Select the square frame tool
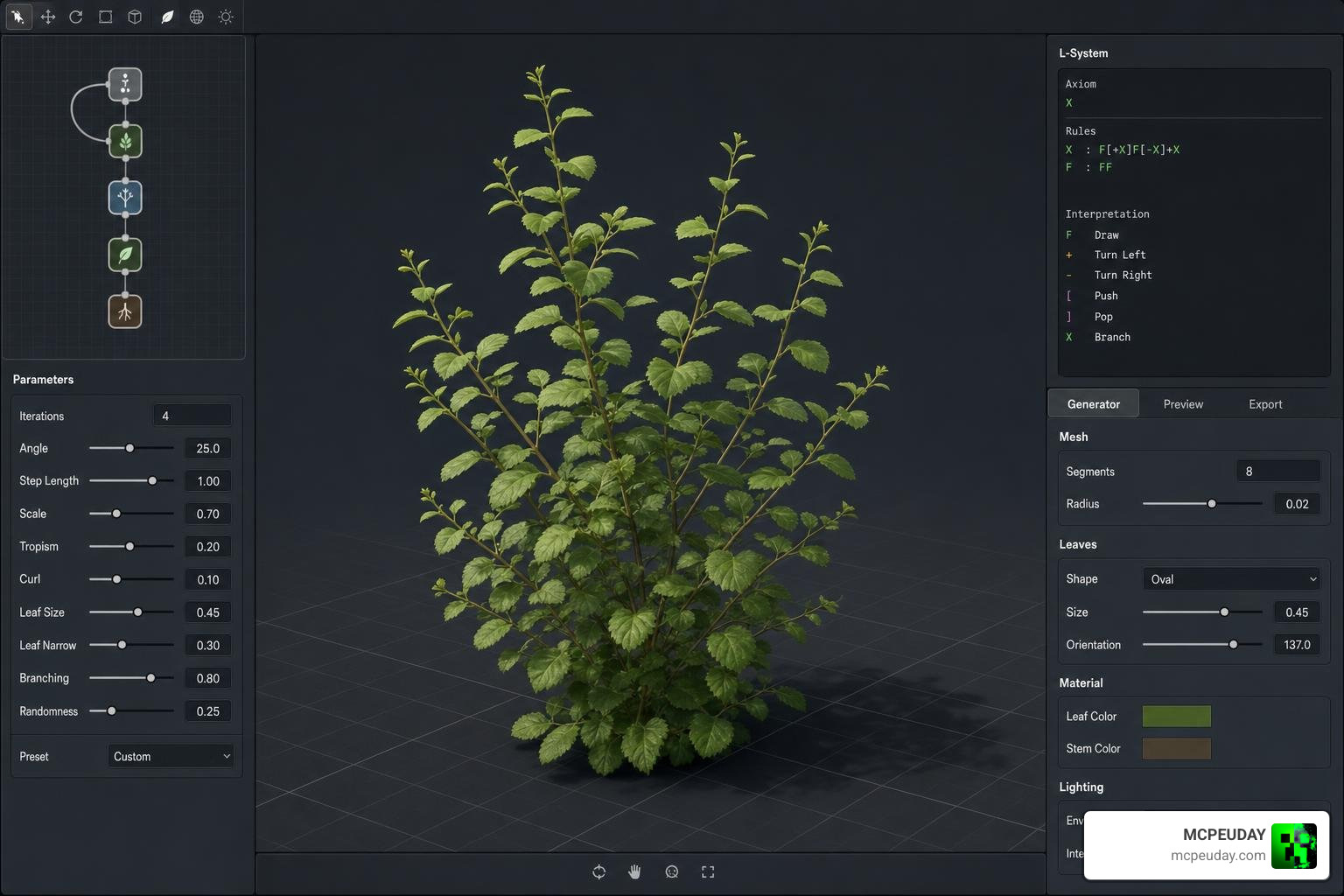Screen dimensions: 1344x896 click(x=106, y=17)
